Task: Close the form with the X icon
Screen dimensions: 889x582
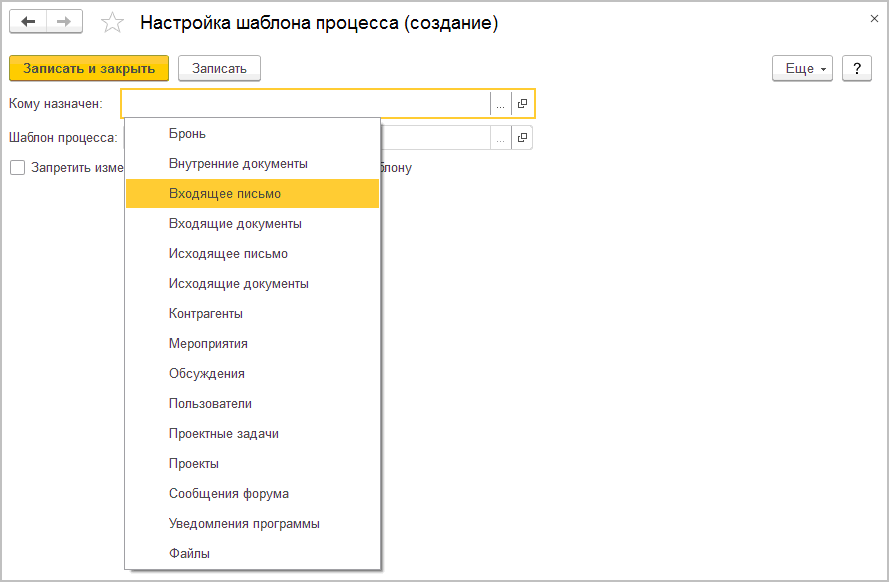Action: [874, 18]
